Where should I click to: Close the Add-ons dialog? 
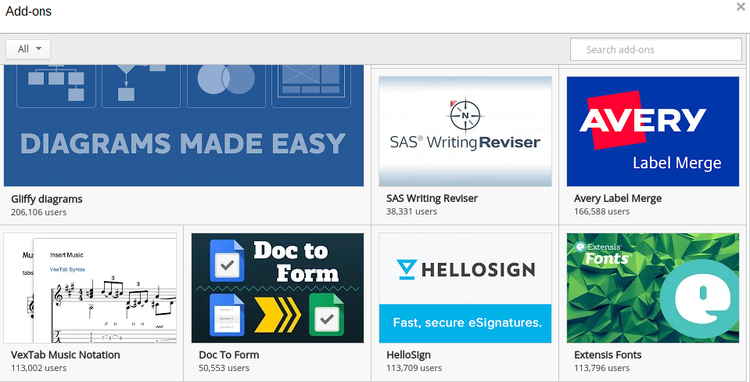(741, 7)
